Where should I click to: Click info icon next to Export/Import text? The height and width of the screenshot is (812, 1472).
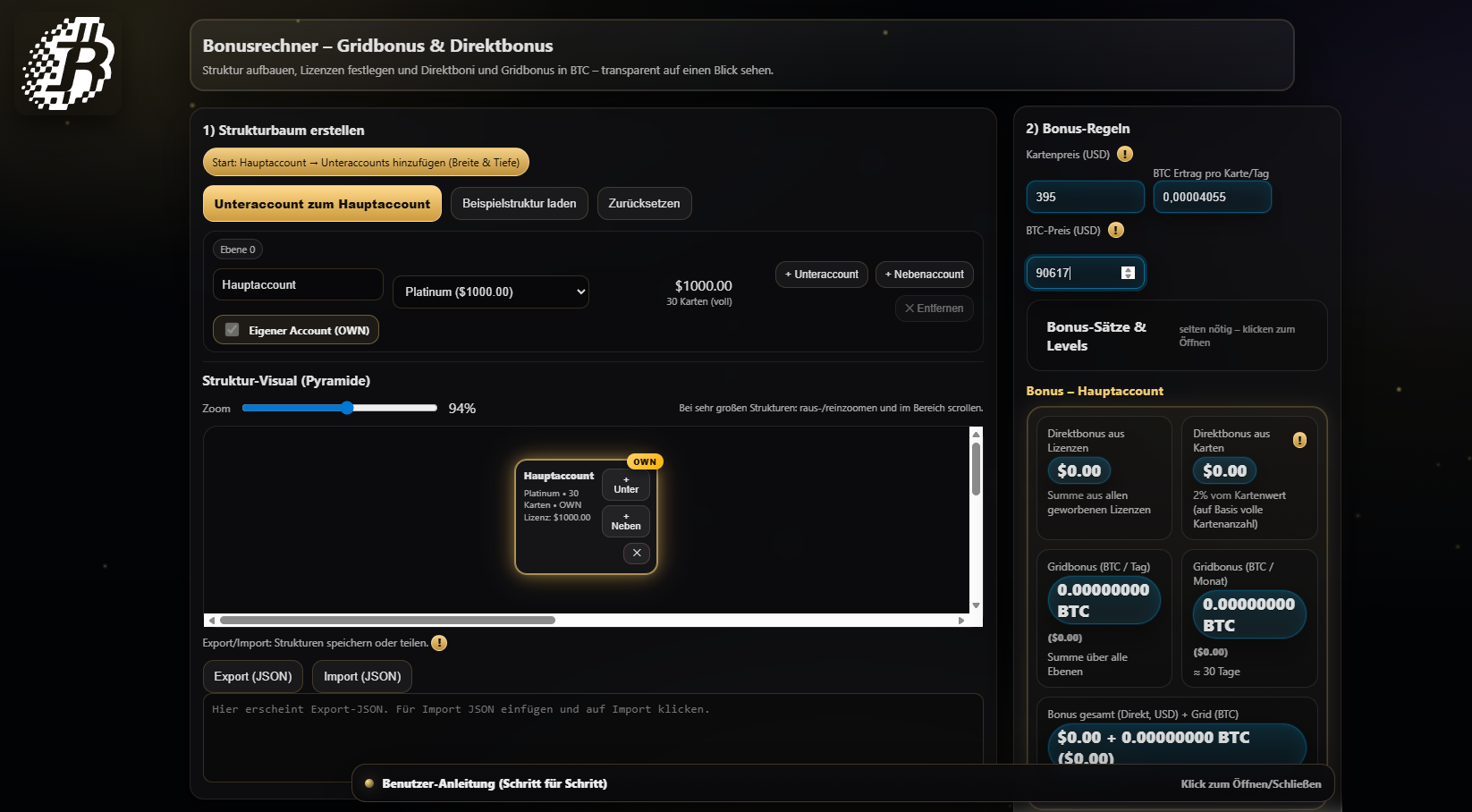pyautogui.click(x=439, y=643)
